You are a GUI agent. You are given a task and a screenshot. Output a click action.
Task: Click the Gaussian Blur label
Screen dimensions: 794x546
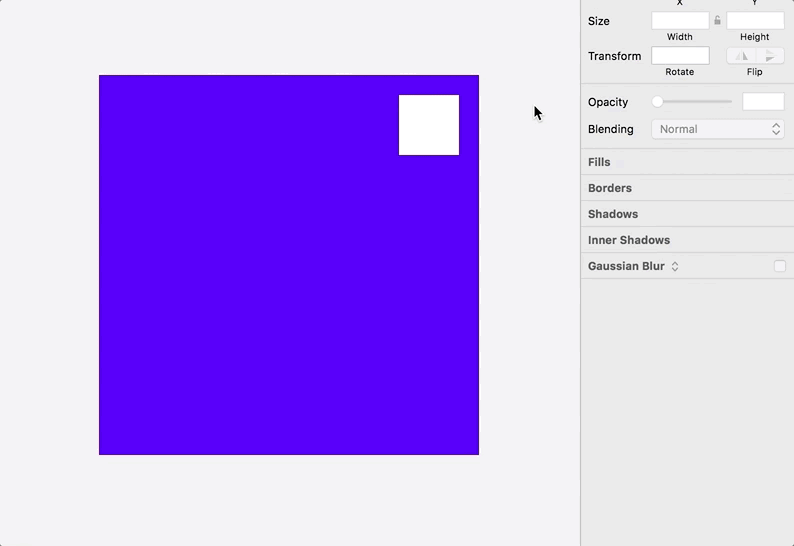point(626,266)
